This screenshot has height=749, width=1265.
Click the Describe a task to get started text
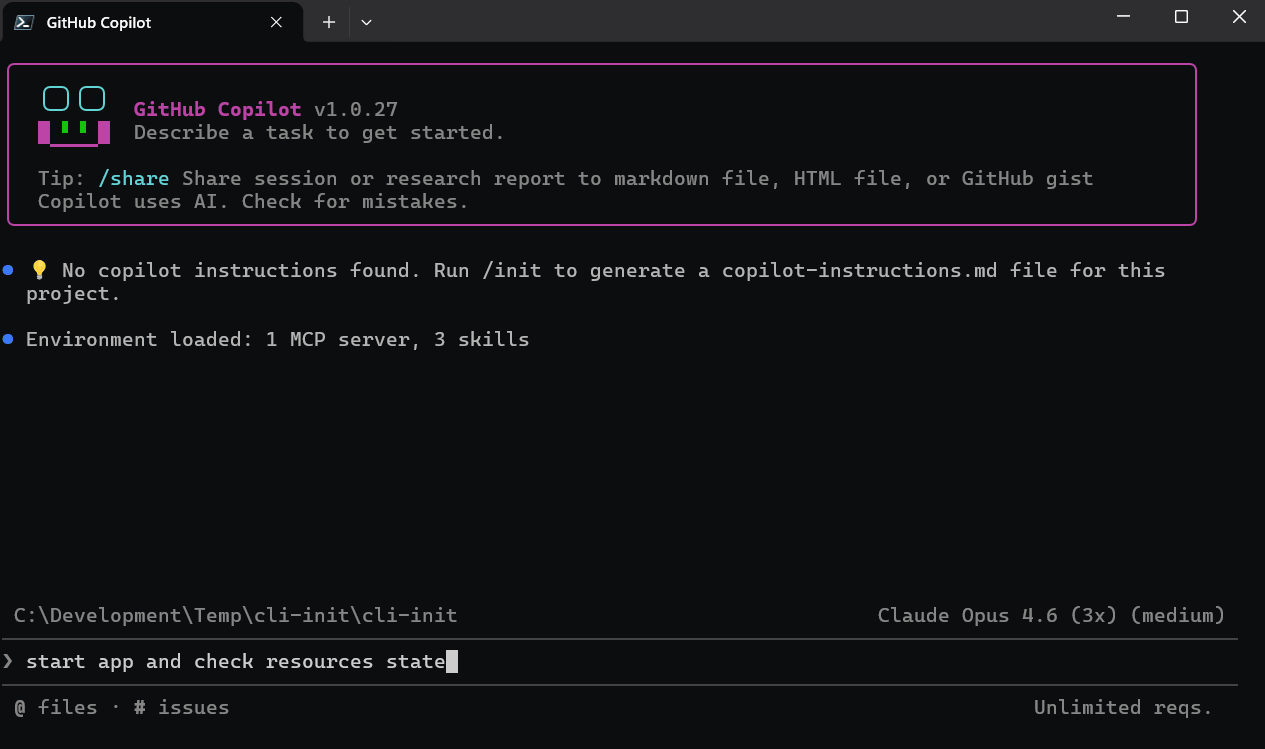click(318, 132)
